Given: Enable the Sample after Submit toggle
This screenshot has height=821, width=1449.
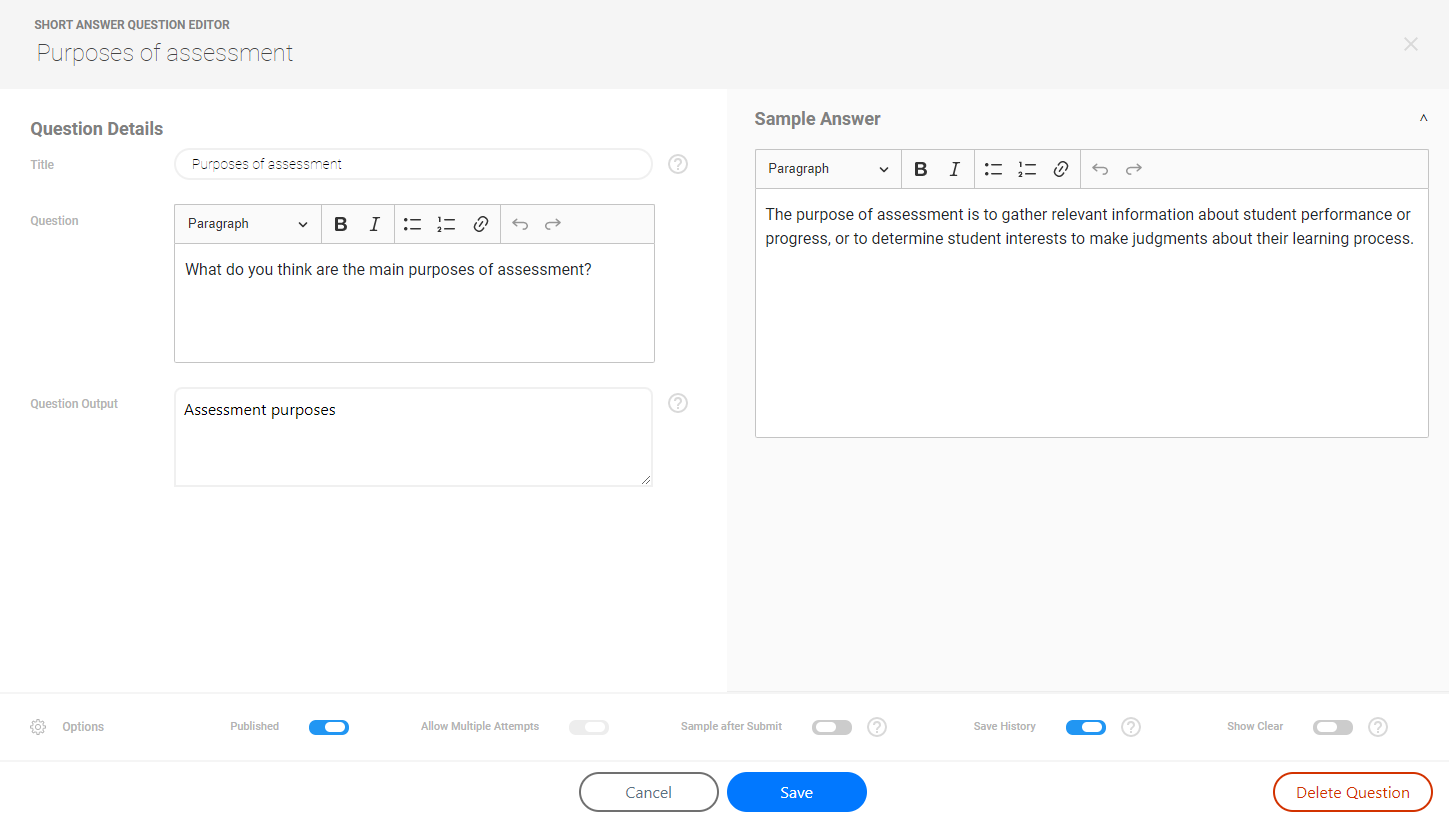Looking at the screenshot, I should (832, 727).
